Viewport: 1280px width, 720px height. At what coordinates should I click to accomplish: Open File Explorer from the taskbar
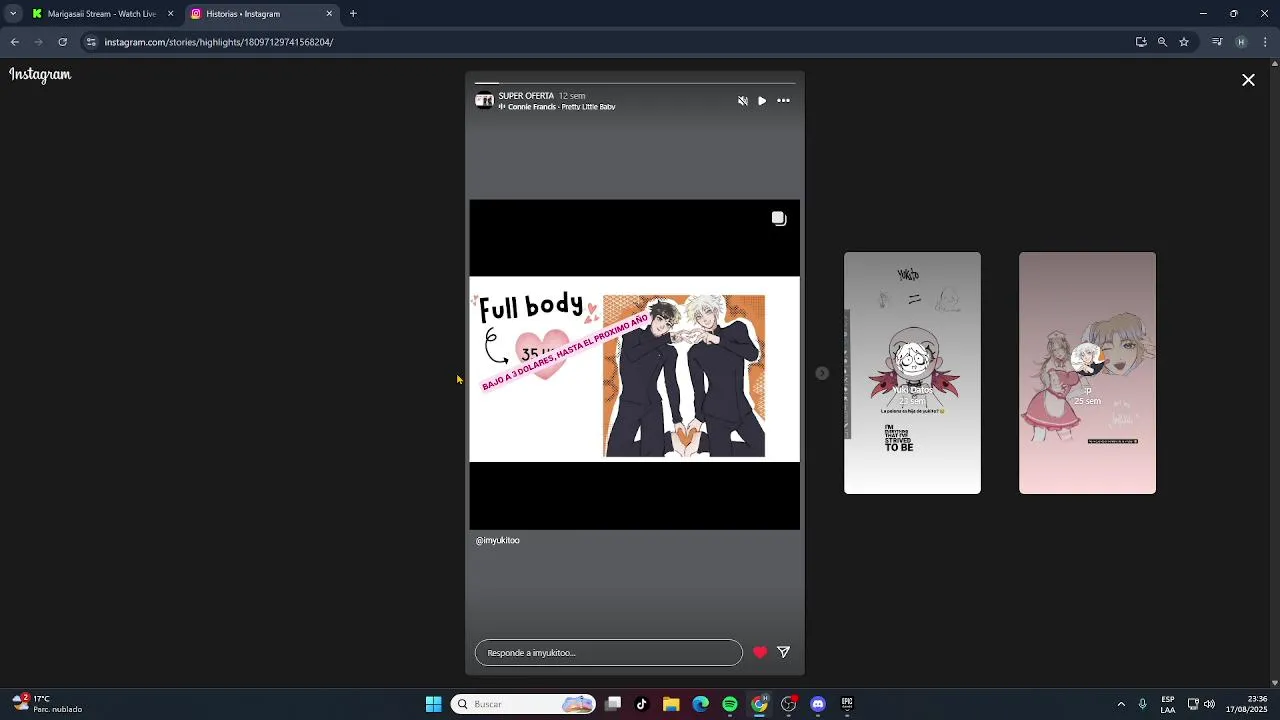click(671, 704)
